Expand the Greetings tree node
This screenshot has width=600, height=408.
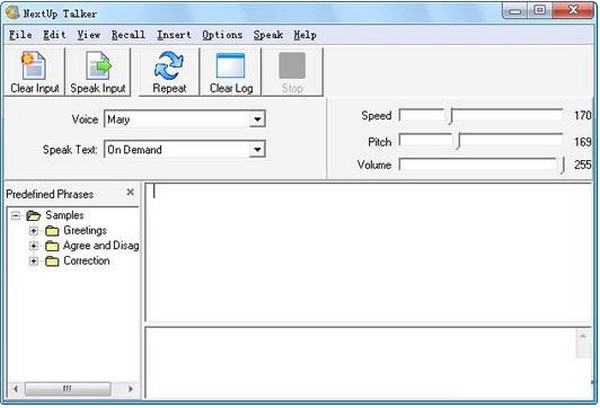point(34,231)
